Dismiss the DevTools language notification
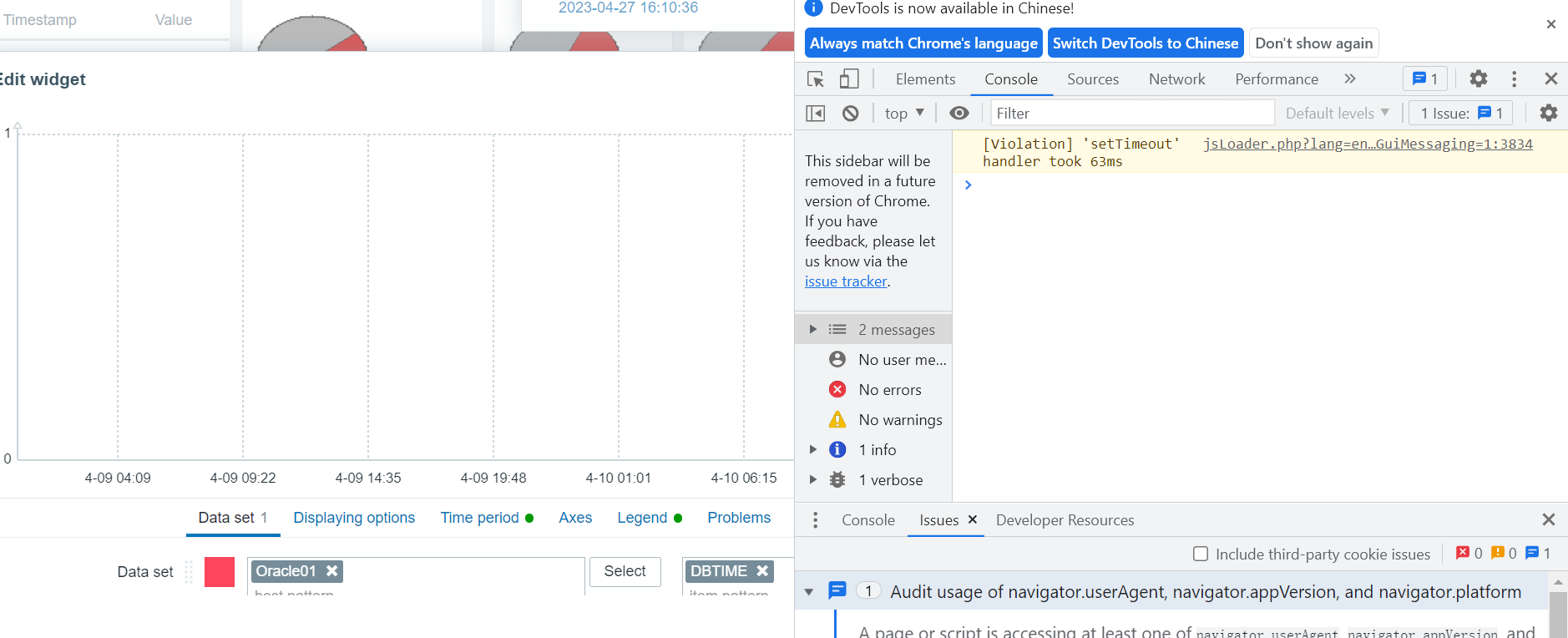This screenshot has width=1568, height=638. [x=1551, y=24]
